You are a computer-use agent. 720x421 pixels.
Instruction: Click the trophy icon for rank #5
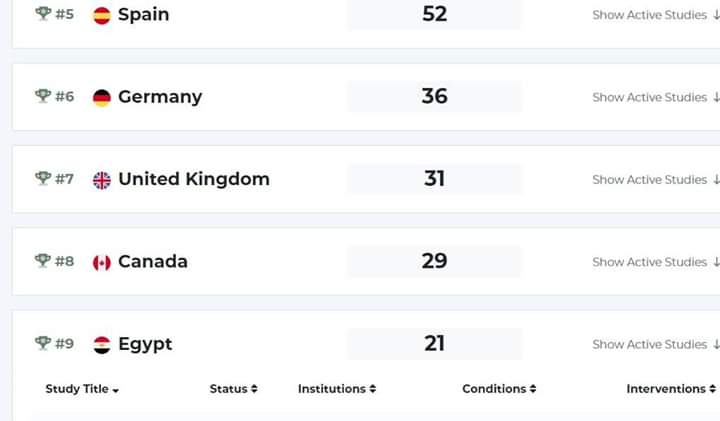coord(43,14)
